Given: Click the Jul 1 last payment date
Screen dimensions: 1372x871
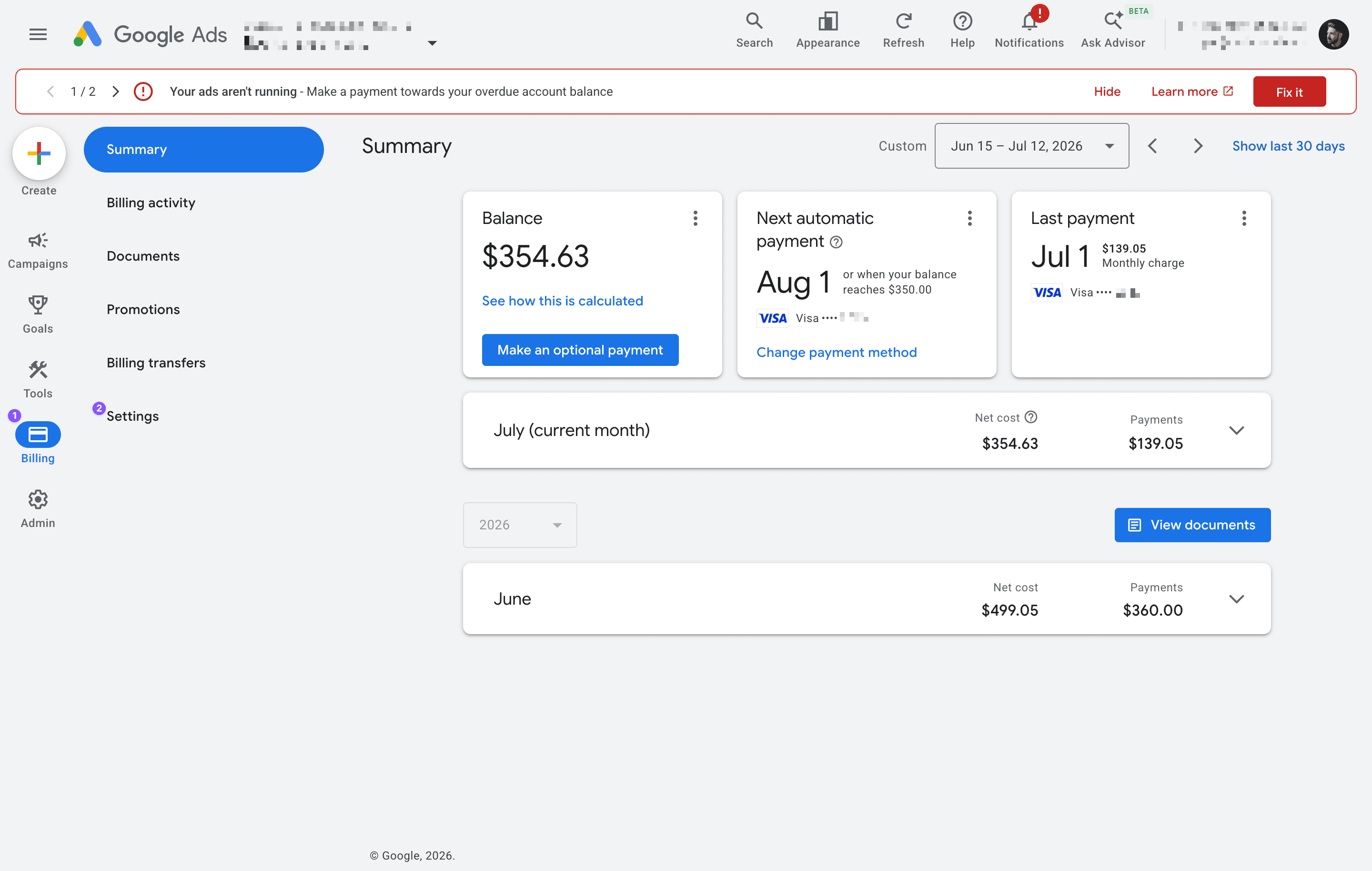Looking at the screenshot, I should coord(1060,256).
